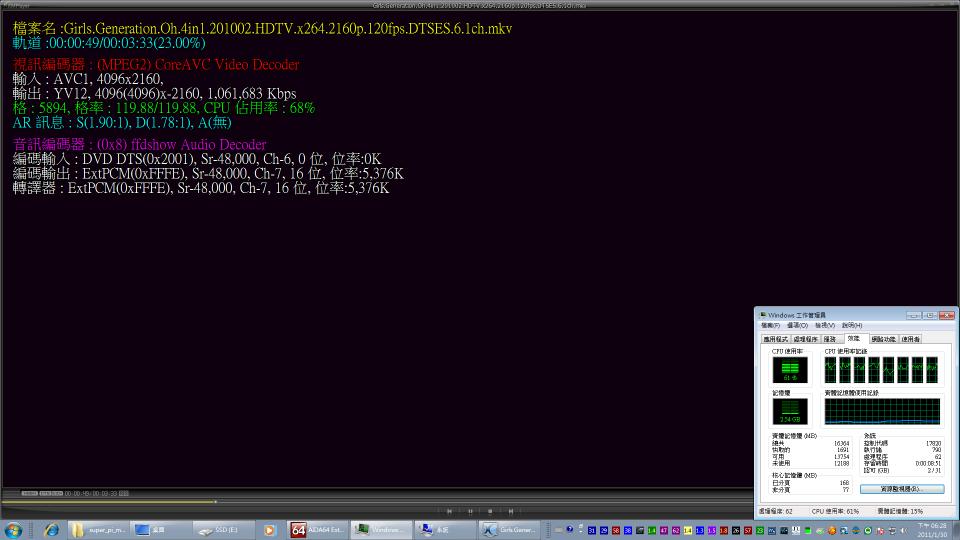Click the 輸入 AVC1, 4096x2160 line
This screenshot has width=960, height=540.
coord(88,79)
